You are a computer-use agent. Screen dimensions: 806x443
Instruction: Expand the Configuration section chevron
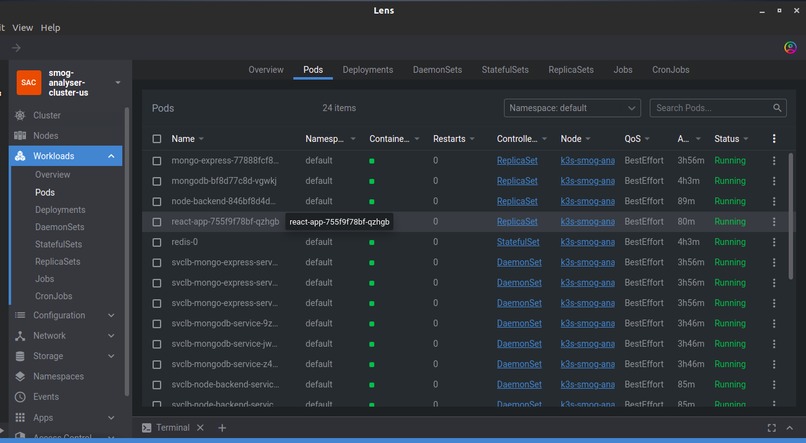point(111,315)
